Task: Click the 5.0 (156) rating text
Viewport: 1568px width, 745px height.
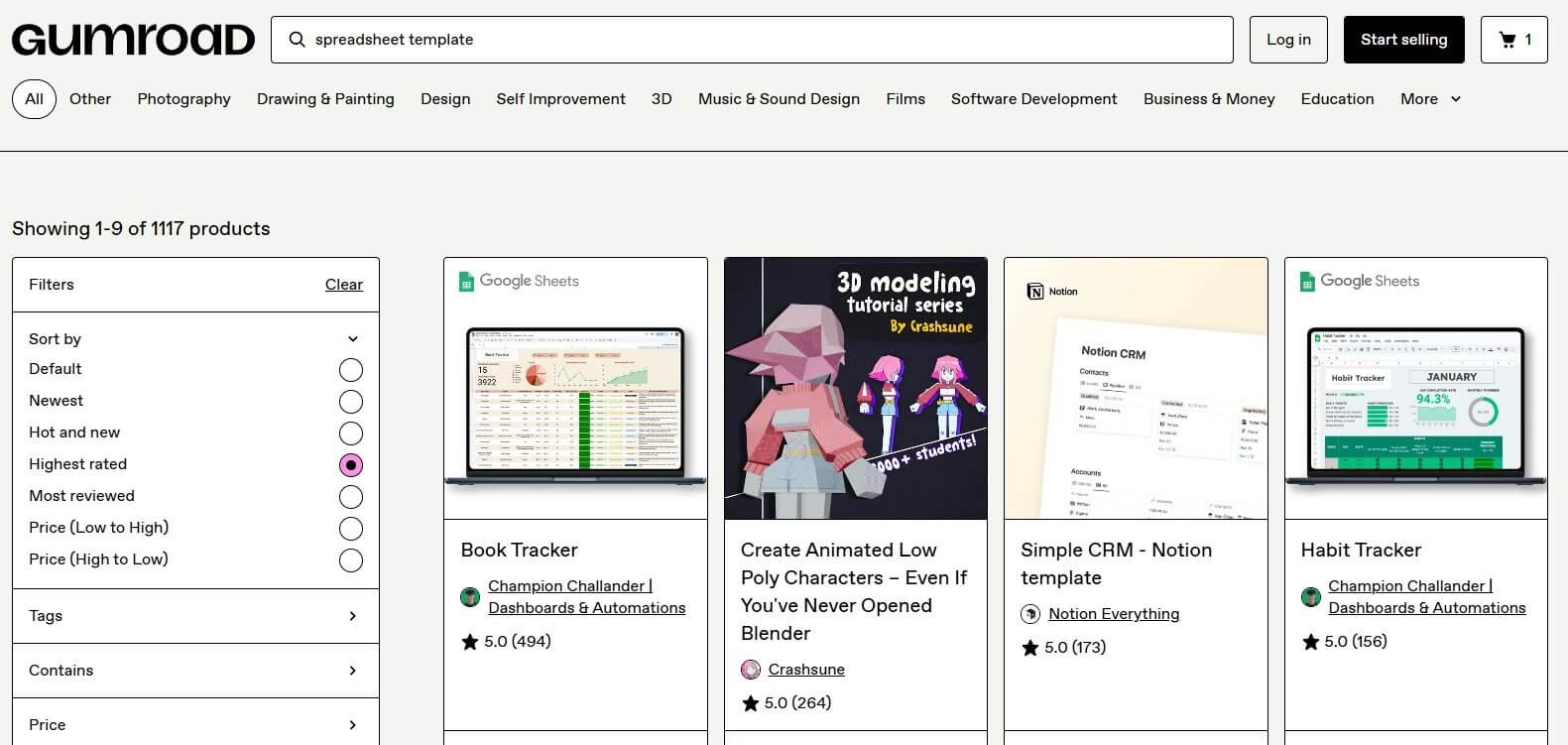Action: (1356, 642)
